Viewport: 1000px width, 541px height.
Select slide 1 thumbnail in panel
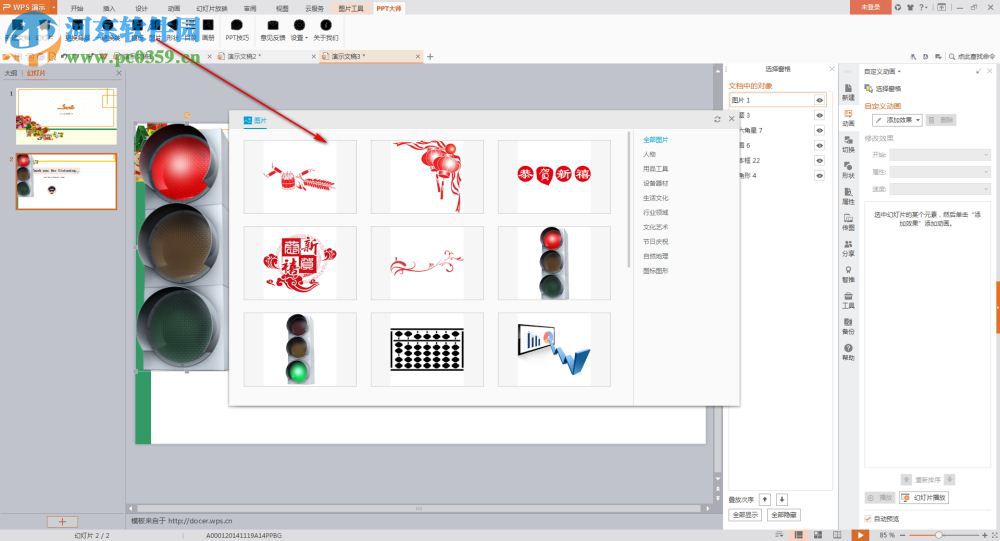tap(66, 116)
